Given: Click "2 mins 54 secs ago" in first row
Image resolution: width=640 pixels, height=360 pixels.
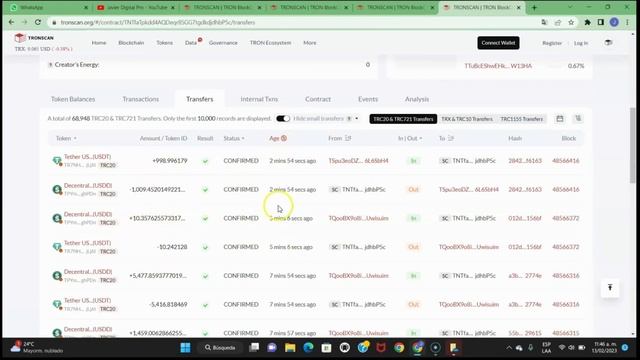Looking at the screenshot, I should pyautogui.click(x=293, y=161).
